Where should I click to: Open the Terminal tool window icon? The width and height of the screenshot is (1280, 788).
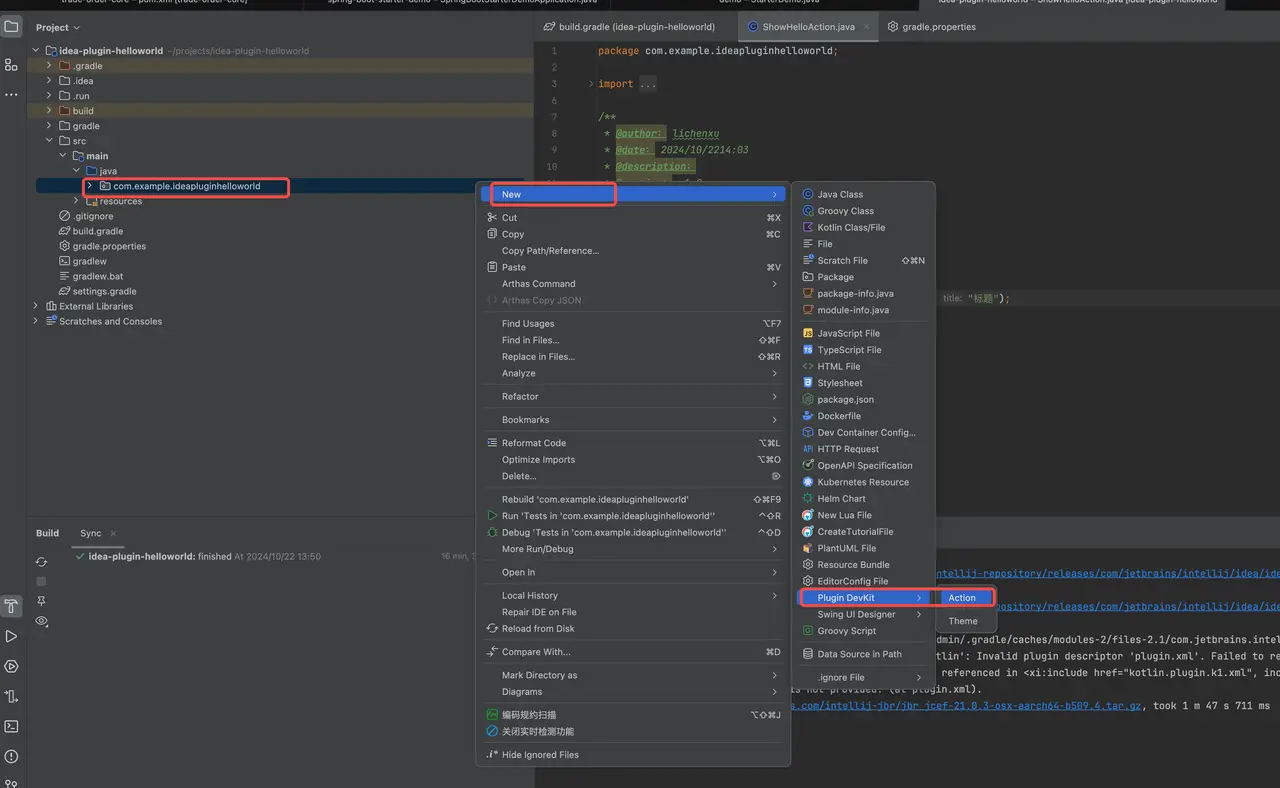pos(11,726)
